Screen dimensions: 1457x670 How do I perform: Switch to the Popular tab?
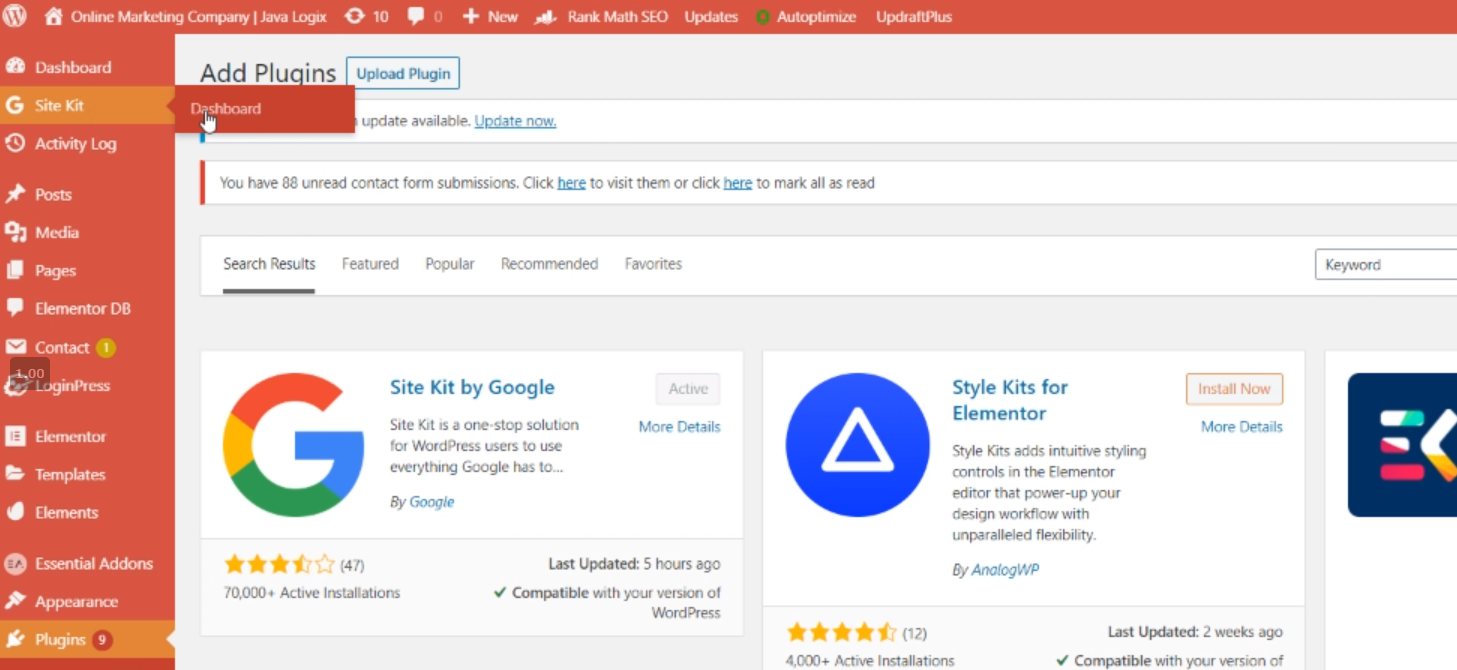[x=450, y=264]
